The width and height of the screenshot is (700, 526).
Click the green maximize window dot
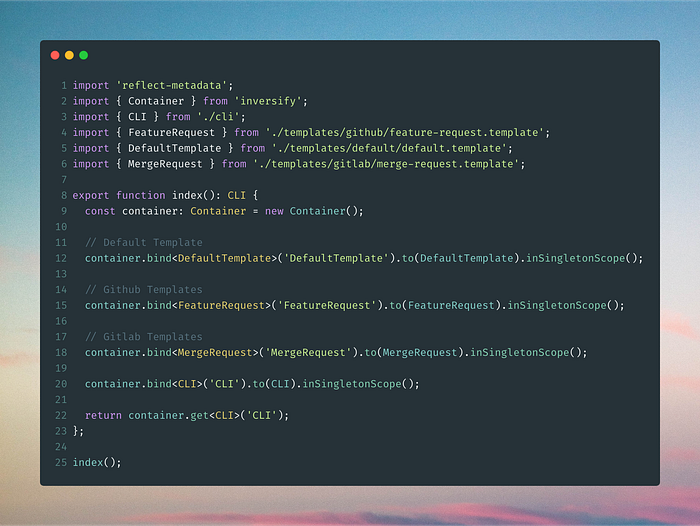tap(83, 55)
